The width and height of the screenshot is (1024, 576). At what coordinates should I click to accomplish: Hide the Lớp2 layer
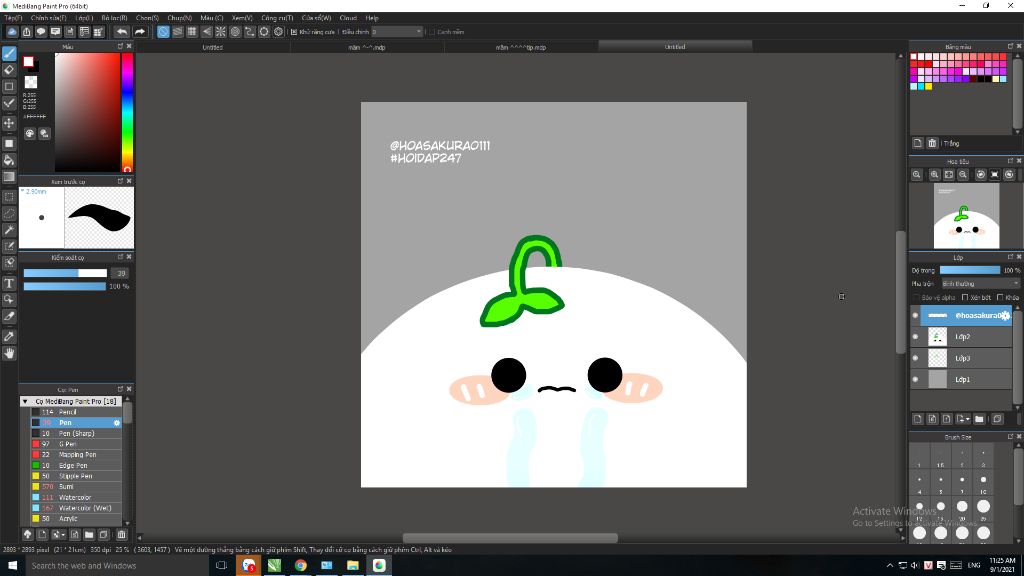point(915,337)
